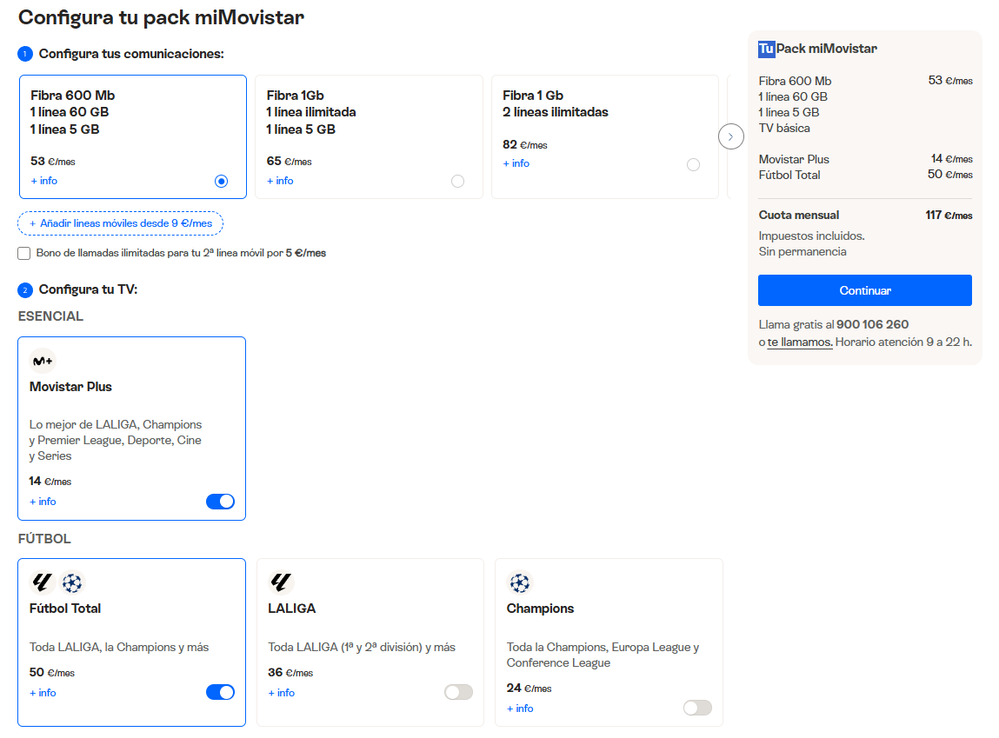Click Champions ball icon in Fútbol Total card
The width and height of the screenshot is (999, 738).
[x=72, y=582]
